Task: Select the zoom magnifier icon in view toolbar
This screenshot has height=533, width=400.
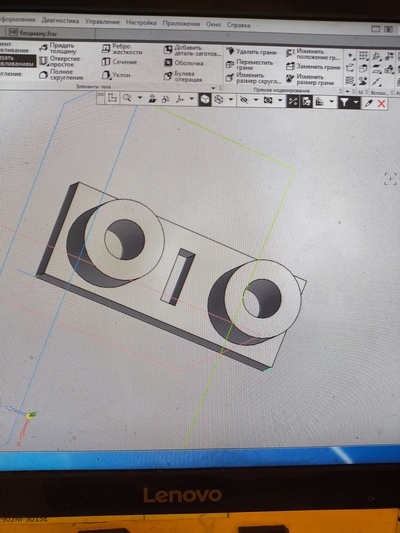Action: 127,99
